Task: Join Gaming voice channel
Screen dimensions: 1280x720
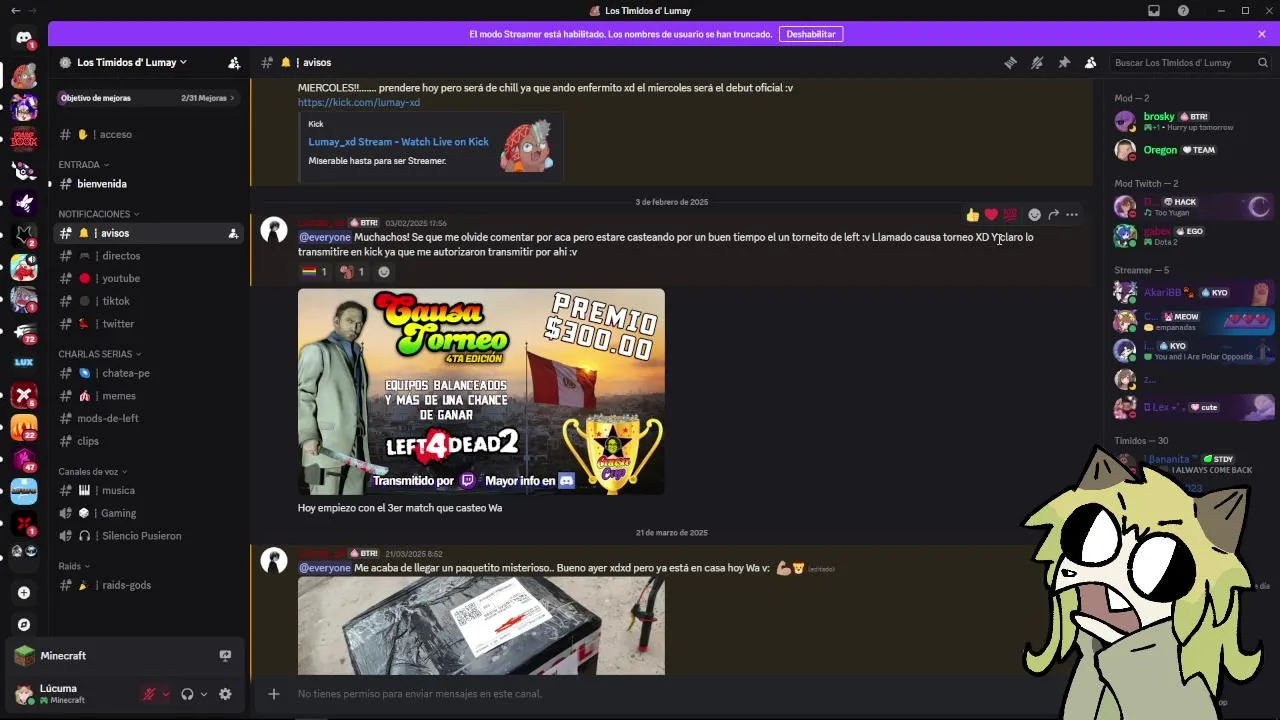Action: tap(148, 513)
